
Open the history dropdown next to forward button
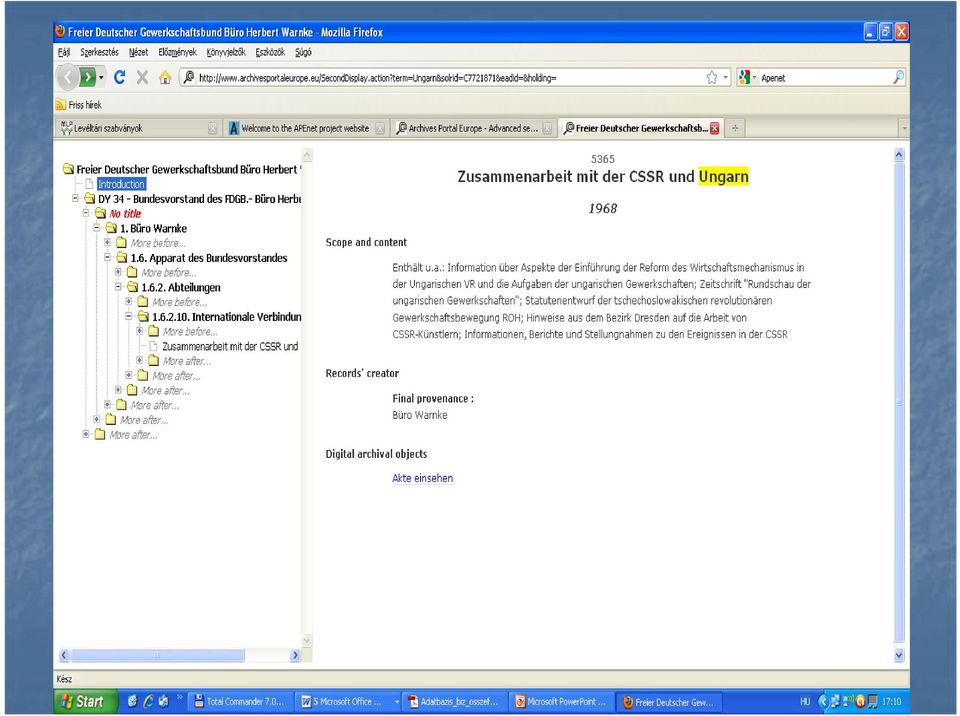[x=101, y=78]
